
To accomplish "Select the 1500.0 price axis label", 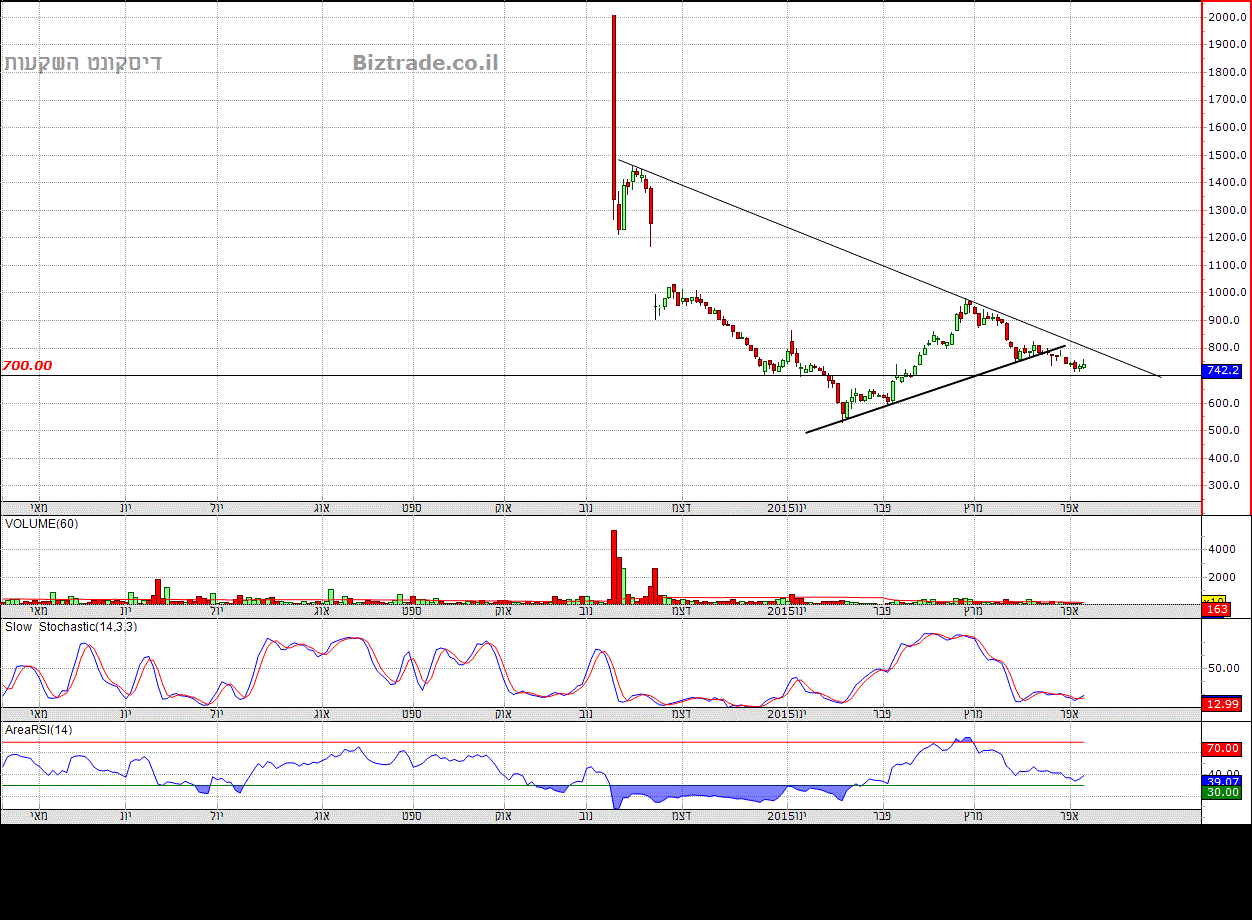I will 1227,155.
